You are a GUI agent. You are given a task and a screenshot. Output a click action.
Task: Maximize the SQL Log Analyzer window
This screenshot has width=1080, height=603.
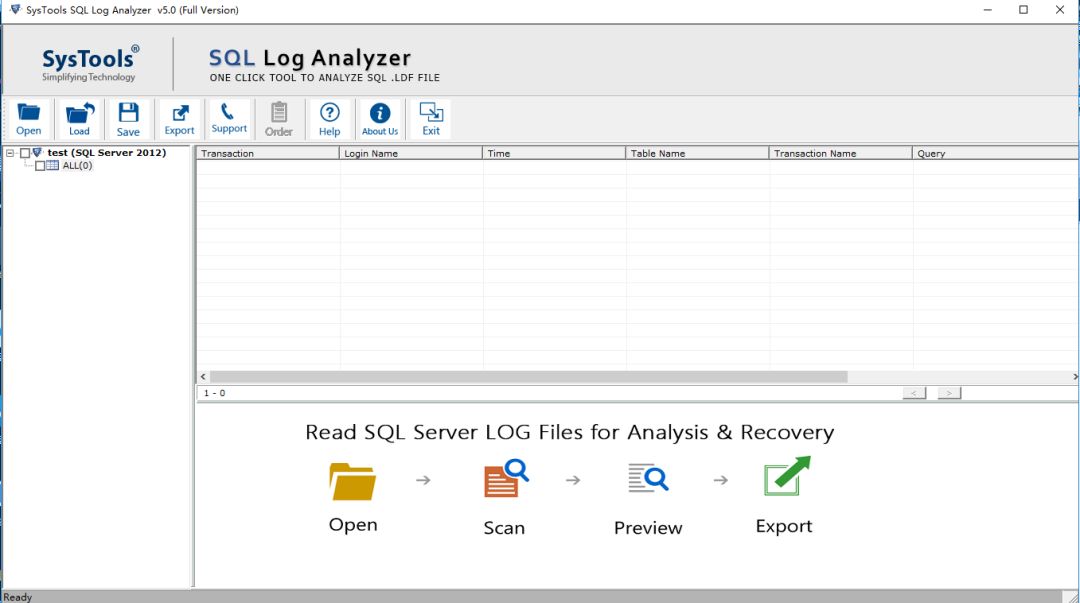(x=1024, y=10)
